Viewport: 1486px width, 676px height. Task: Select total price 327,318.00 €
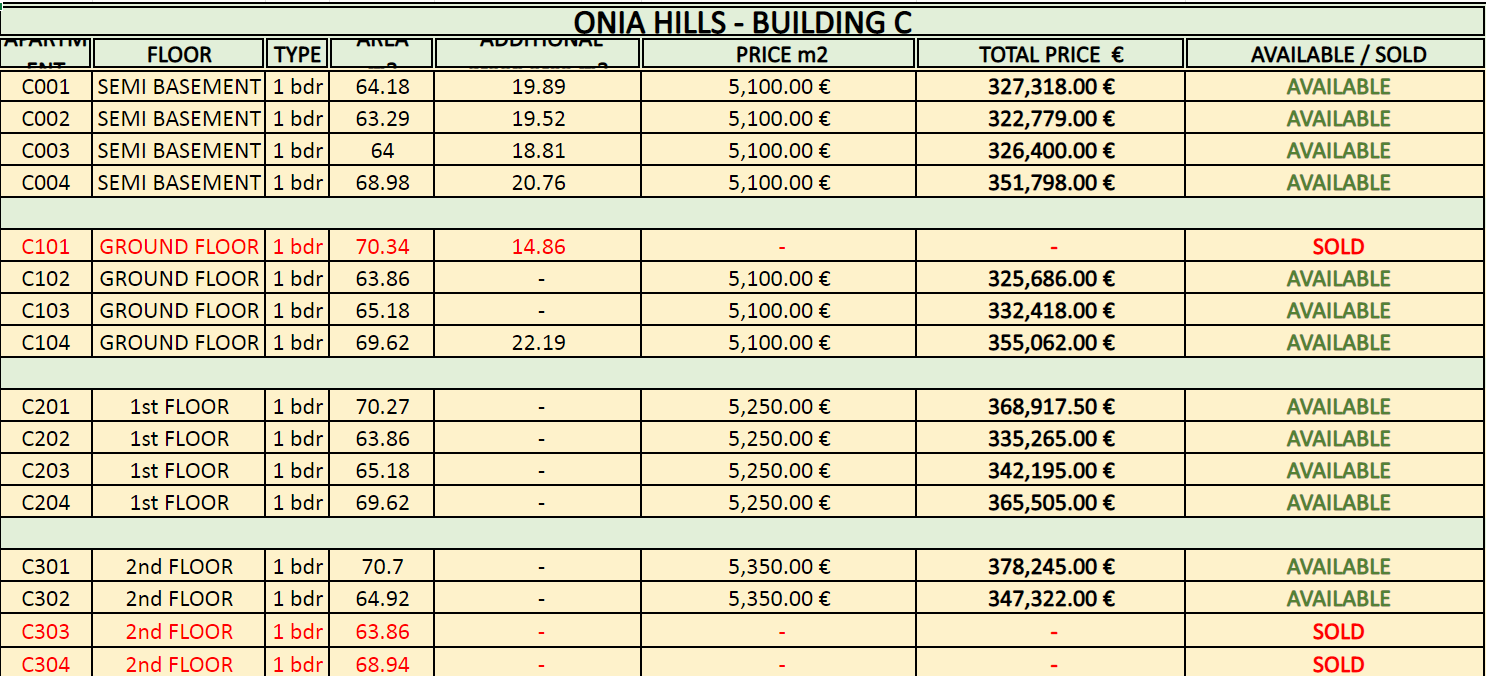[1051, 87]
